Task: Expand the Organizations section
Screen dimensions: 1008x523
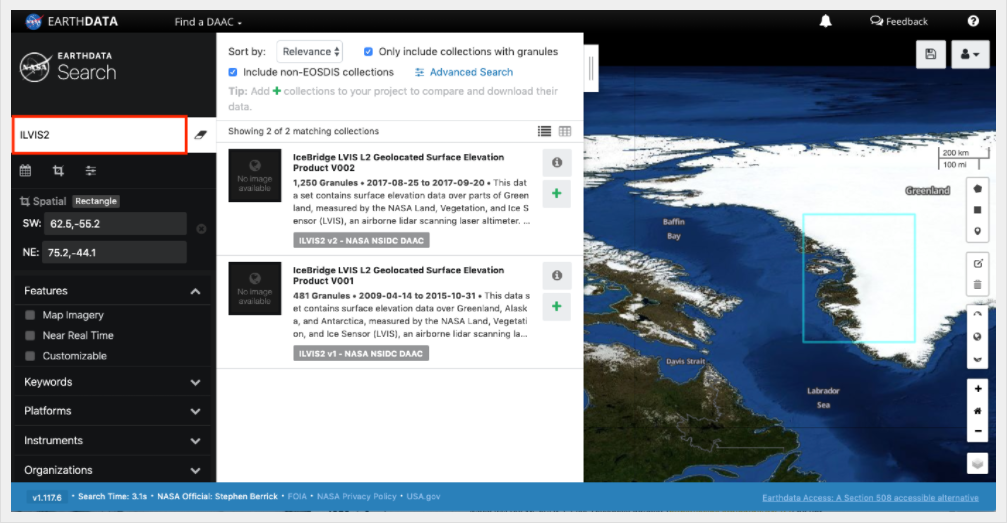Action: point(112,470)
